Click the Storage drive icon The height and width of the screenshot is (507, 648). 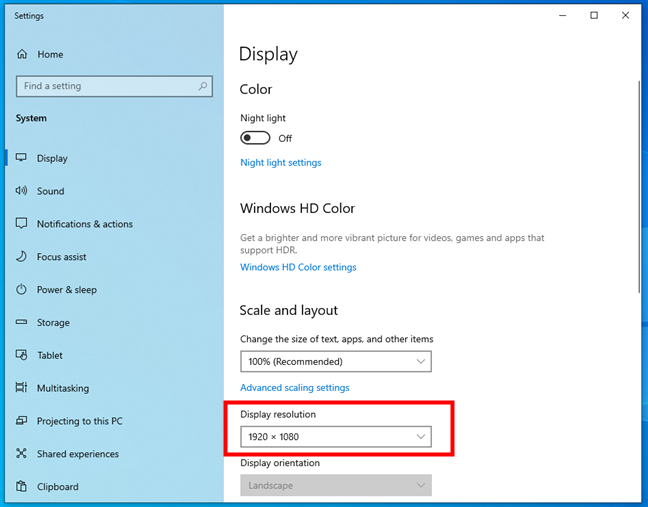click(x=21, y=323)
